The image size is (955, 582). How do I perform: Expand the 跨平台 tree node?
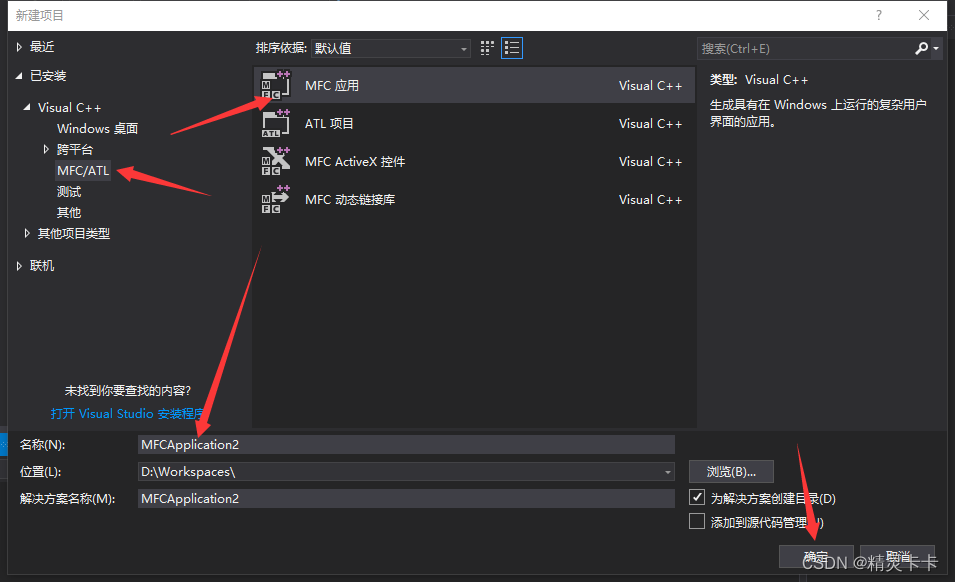click(x=46, y=149)
